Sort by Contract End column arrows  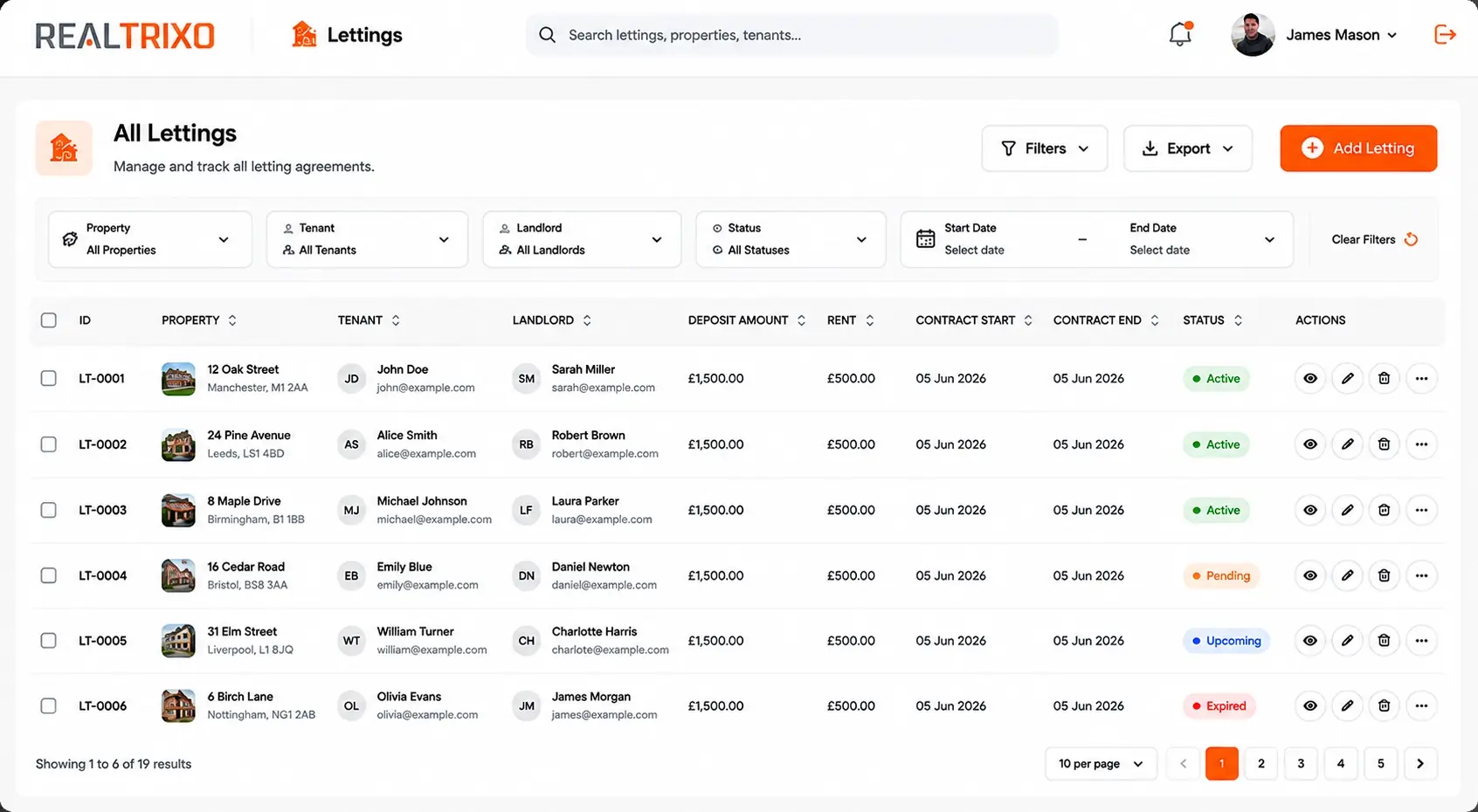(x=1155, y=320)
